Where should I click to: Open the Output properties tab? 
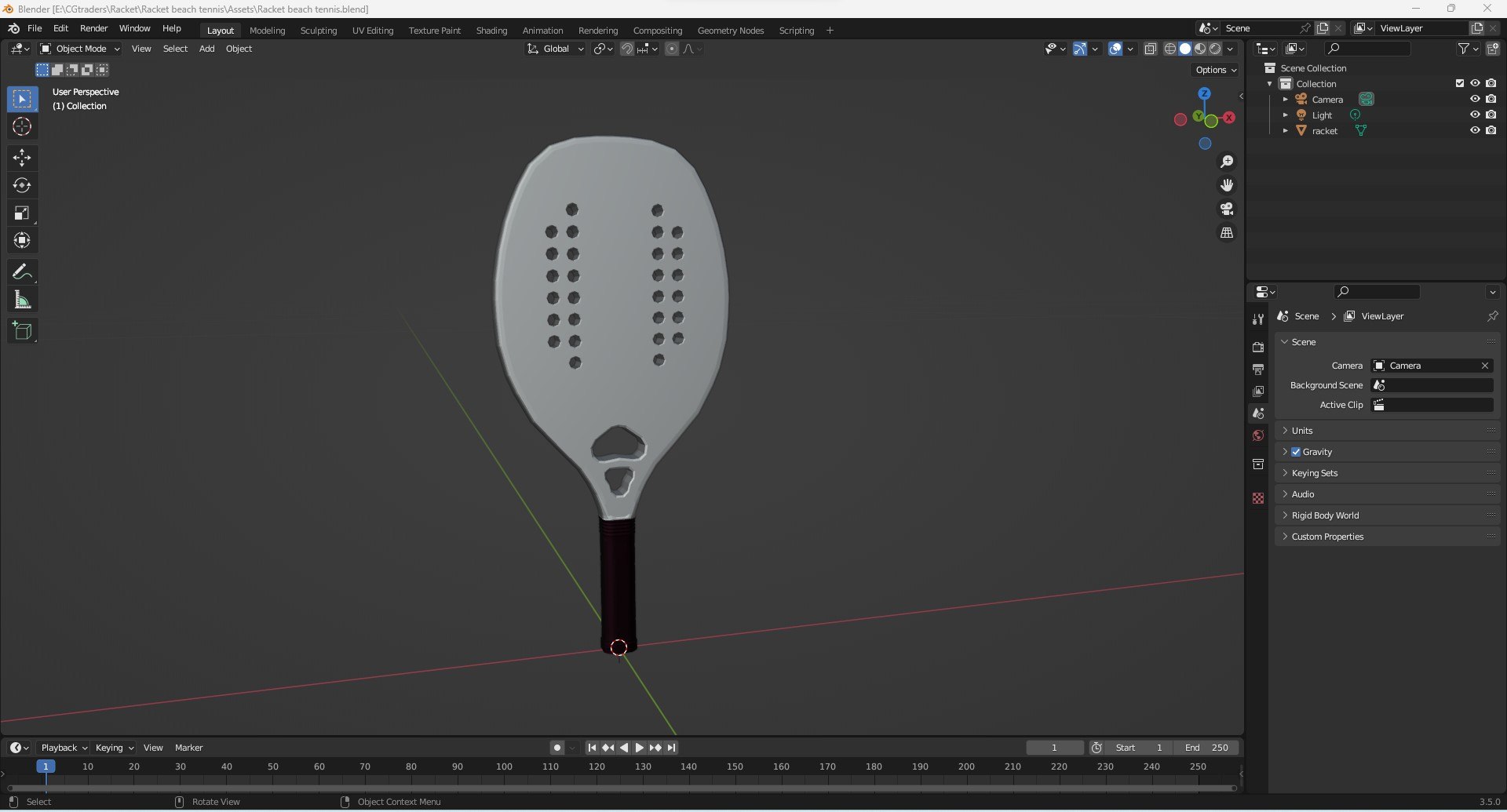(x=1258, y=369)
